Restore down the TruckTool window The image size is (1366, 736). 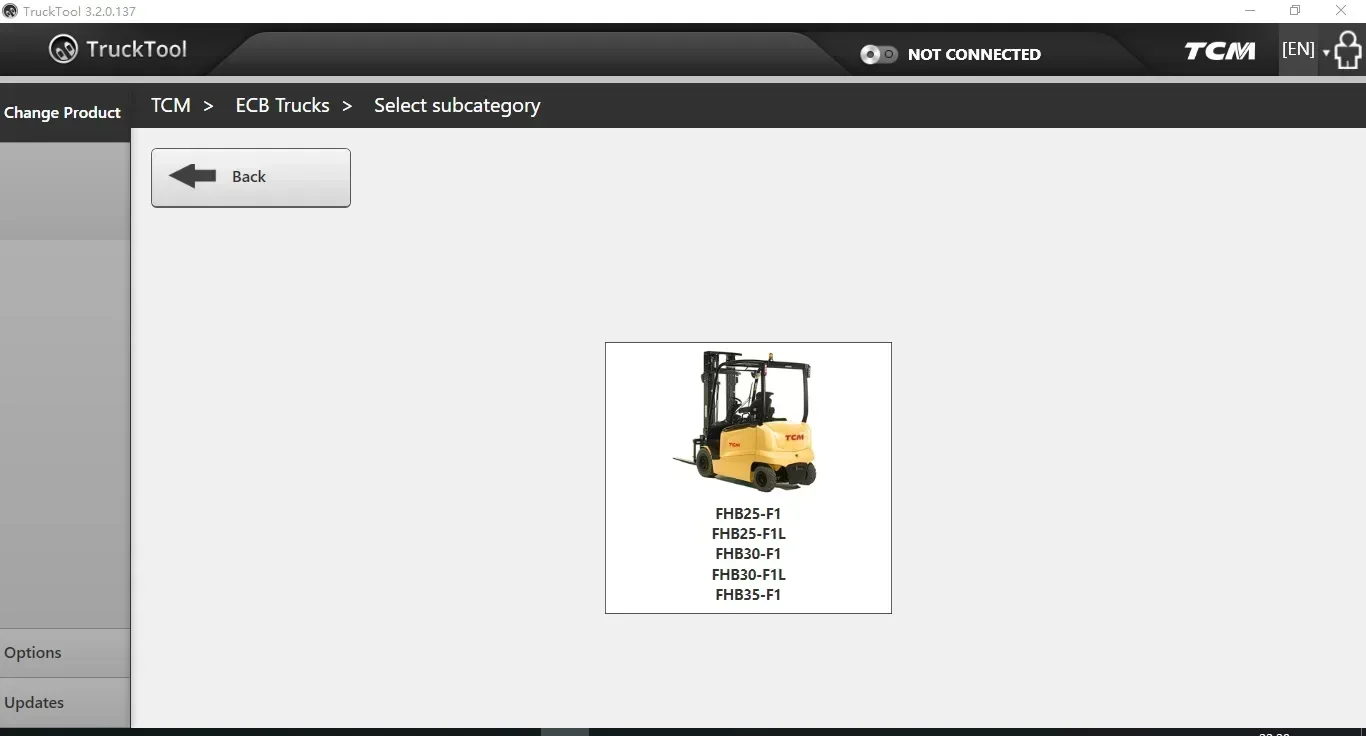point(1295,11)
